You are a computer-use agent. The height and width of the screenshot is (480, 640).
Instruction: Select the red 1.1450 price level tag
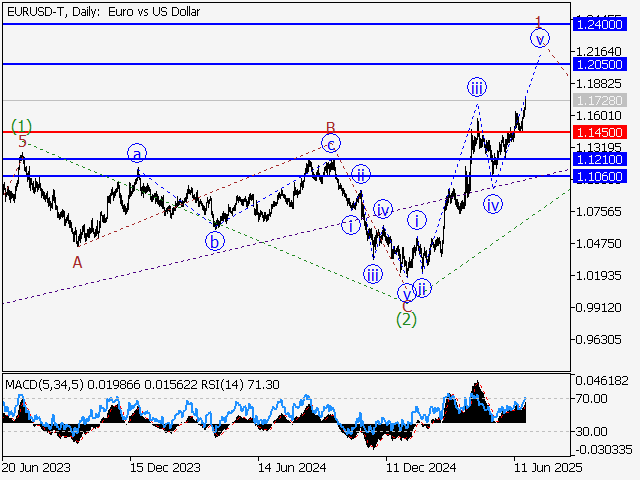600,132
